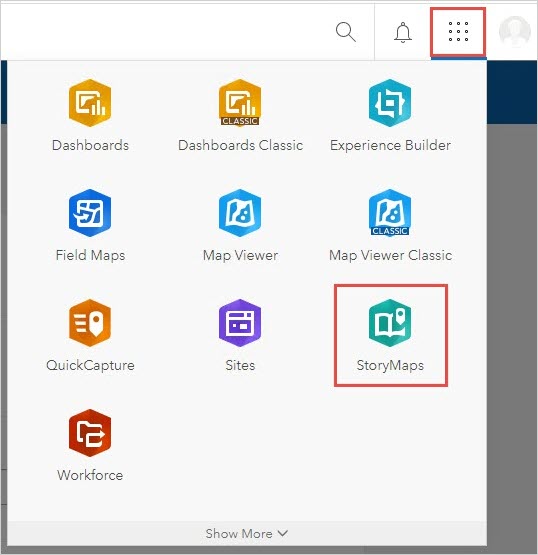Click the search magnifier icon
Screen dimensions: 538x555
(345, 32)
